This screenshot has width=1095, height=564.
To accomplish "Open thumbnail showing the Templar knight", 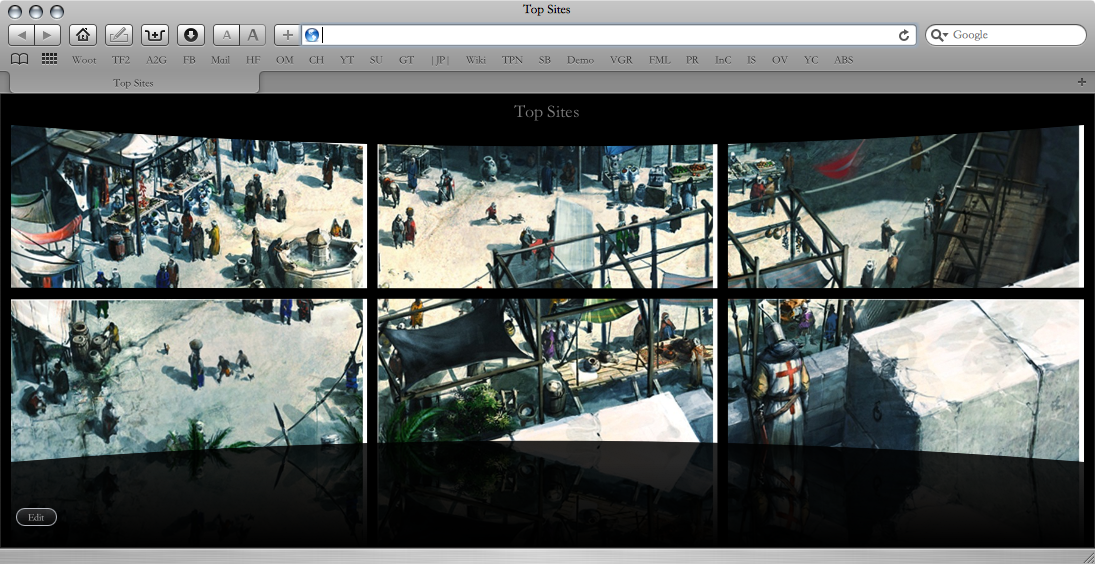I will 905,380.
